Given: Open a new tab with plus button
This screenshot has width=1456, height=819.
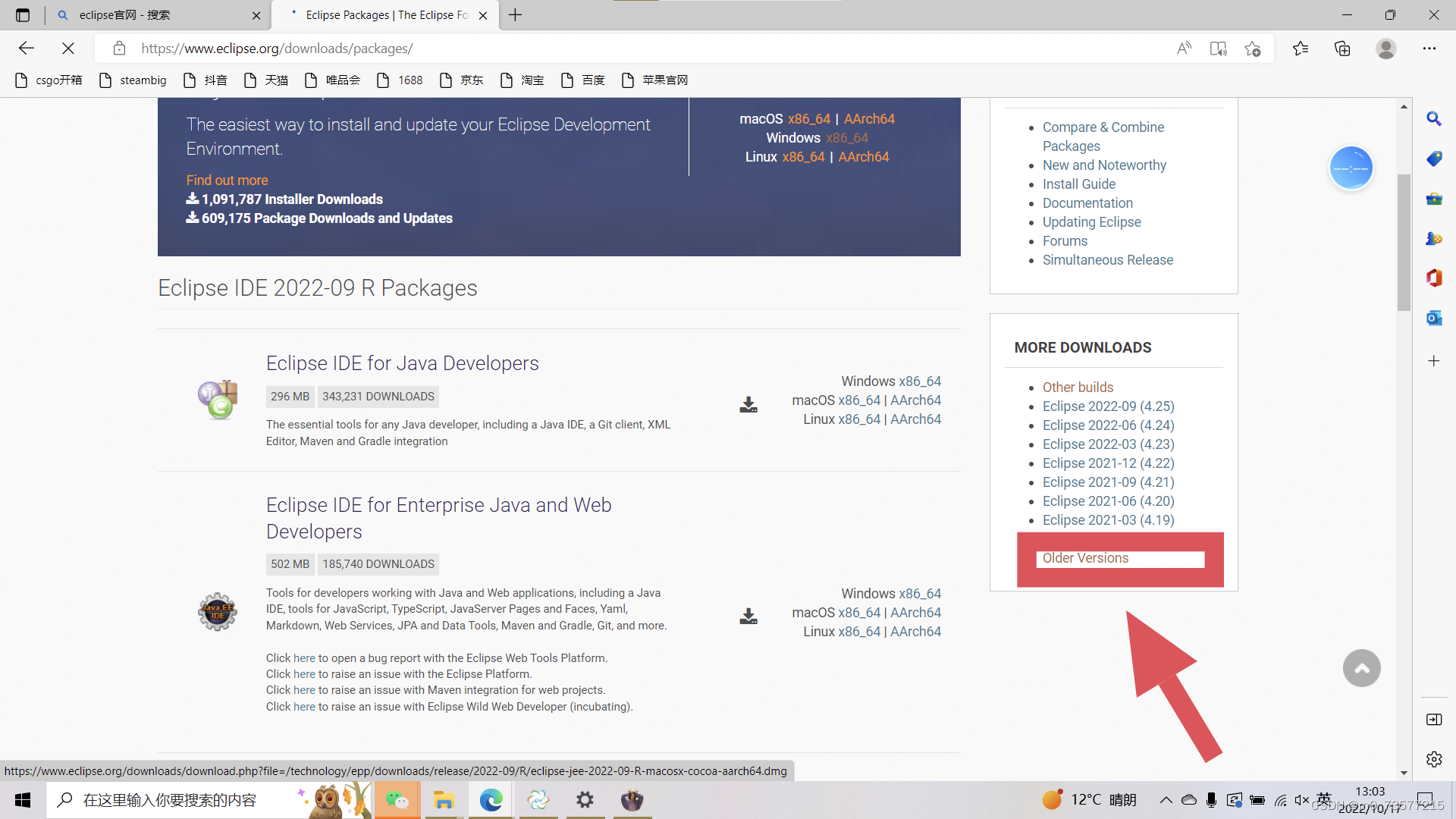Looking at the screenshot, I should click(x=516, y=15).
